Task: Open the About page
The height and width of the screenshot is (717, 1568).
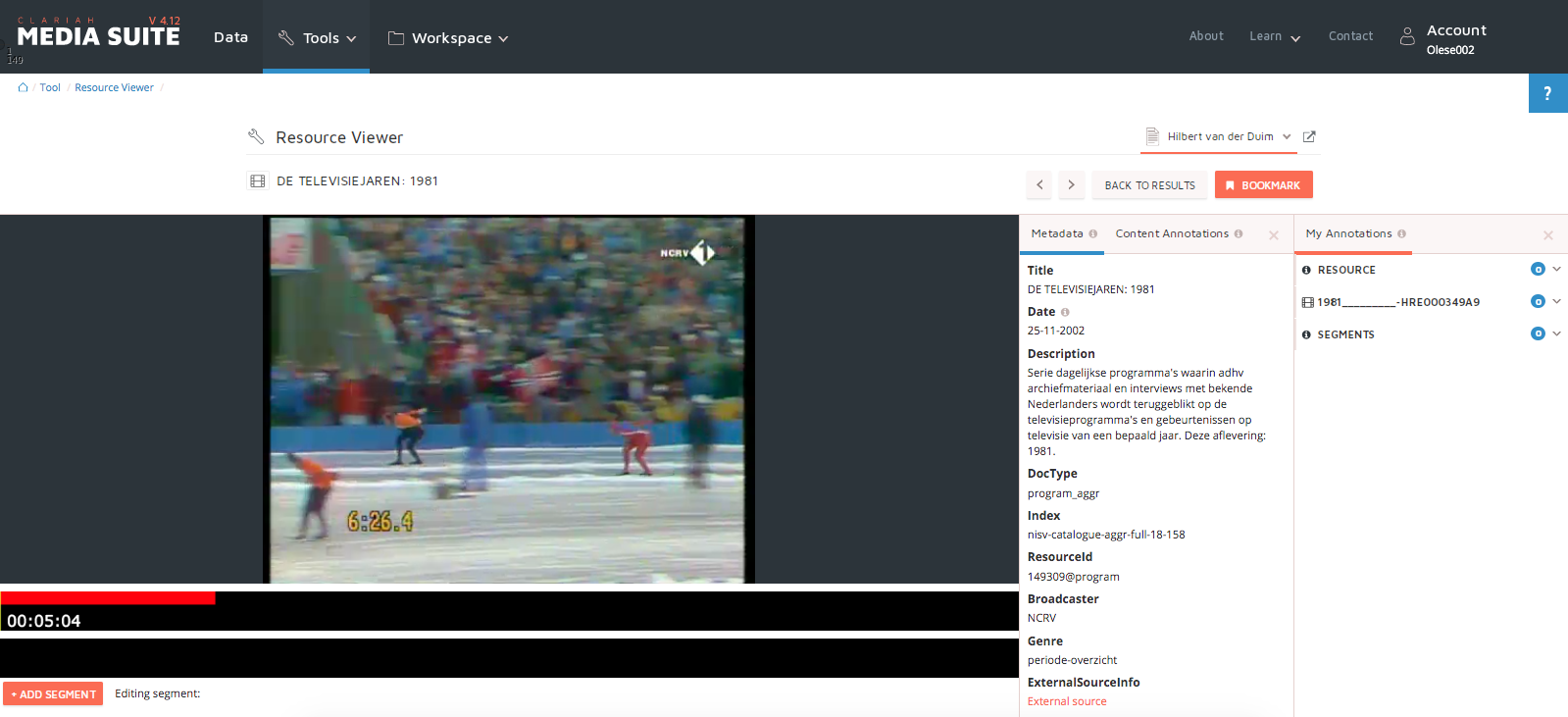Action: [1206, 36]
